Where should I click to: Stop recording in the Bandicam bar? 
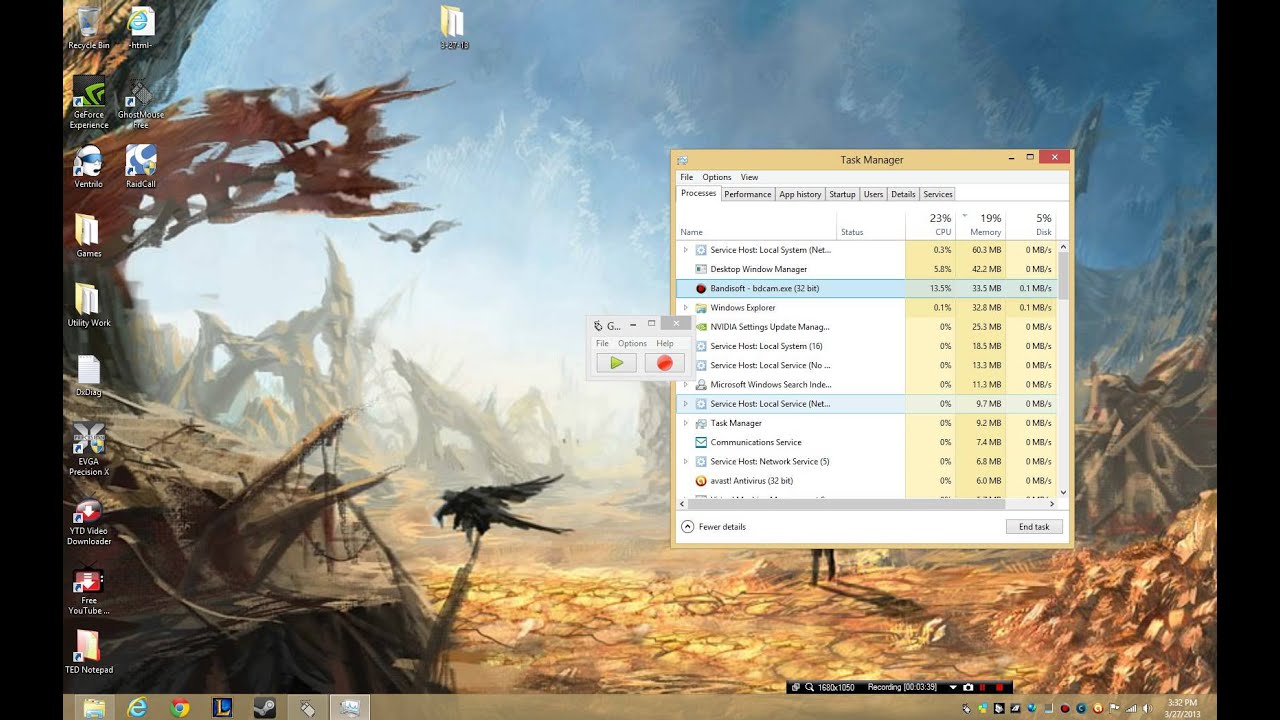998,688
